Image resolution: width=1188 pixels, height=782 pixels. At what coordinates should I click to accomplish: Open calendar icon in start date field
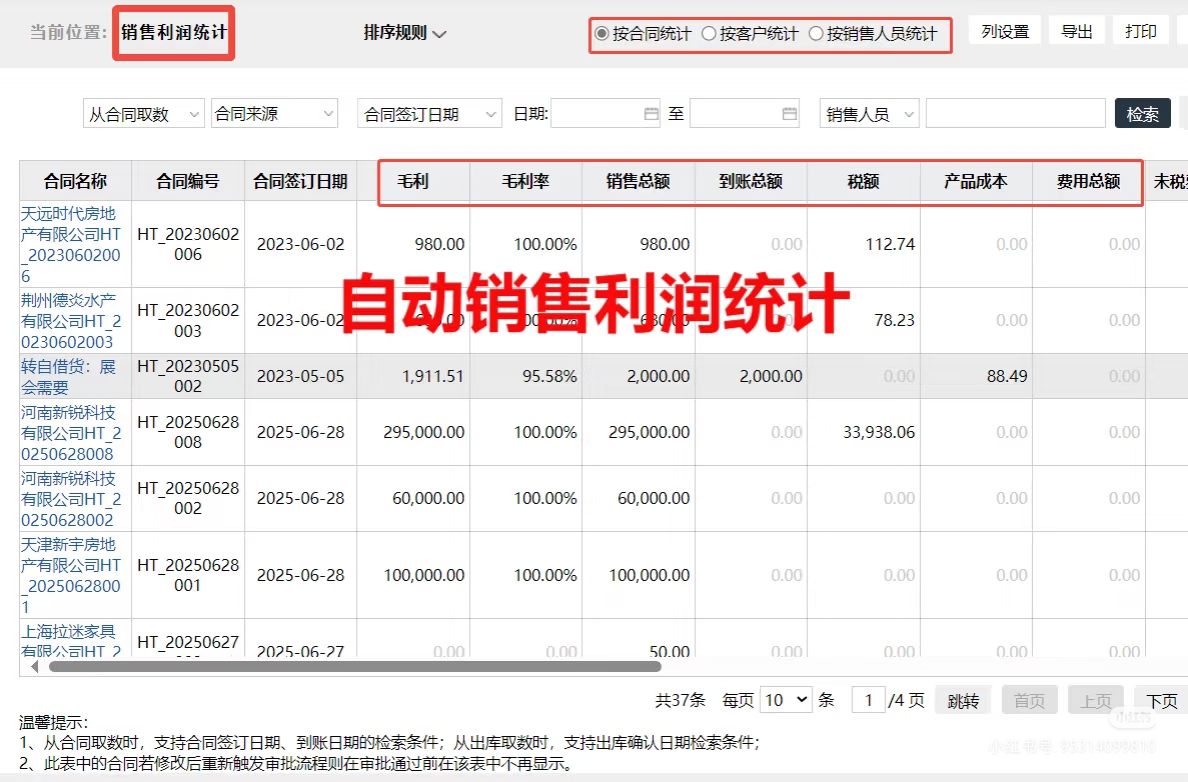pyautogui.click(x=651, y=114)
